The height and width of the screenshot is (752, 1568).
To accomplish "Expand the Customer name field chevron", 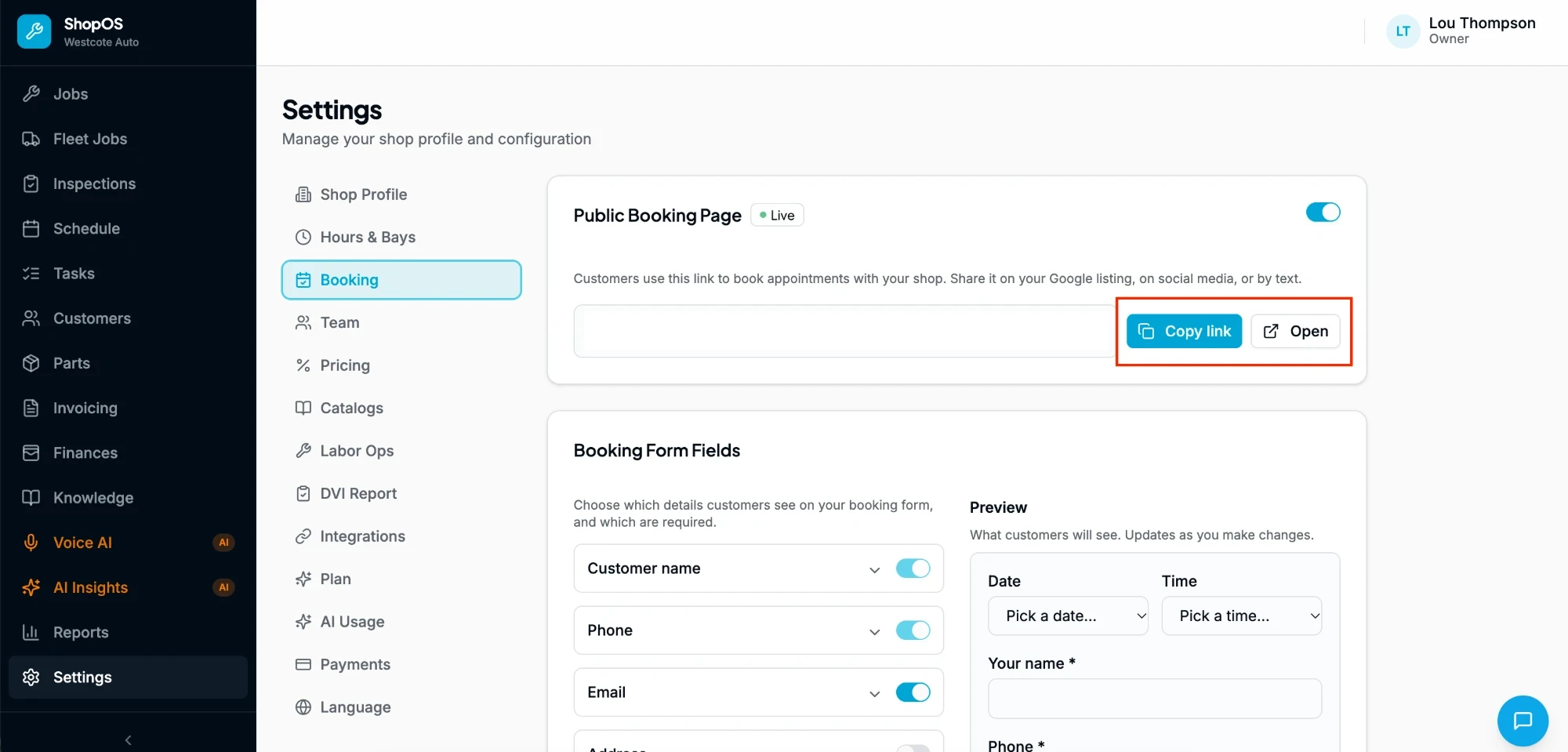I will coord(874,570).
